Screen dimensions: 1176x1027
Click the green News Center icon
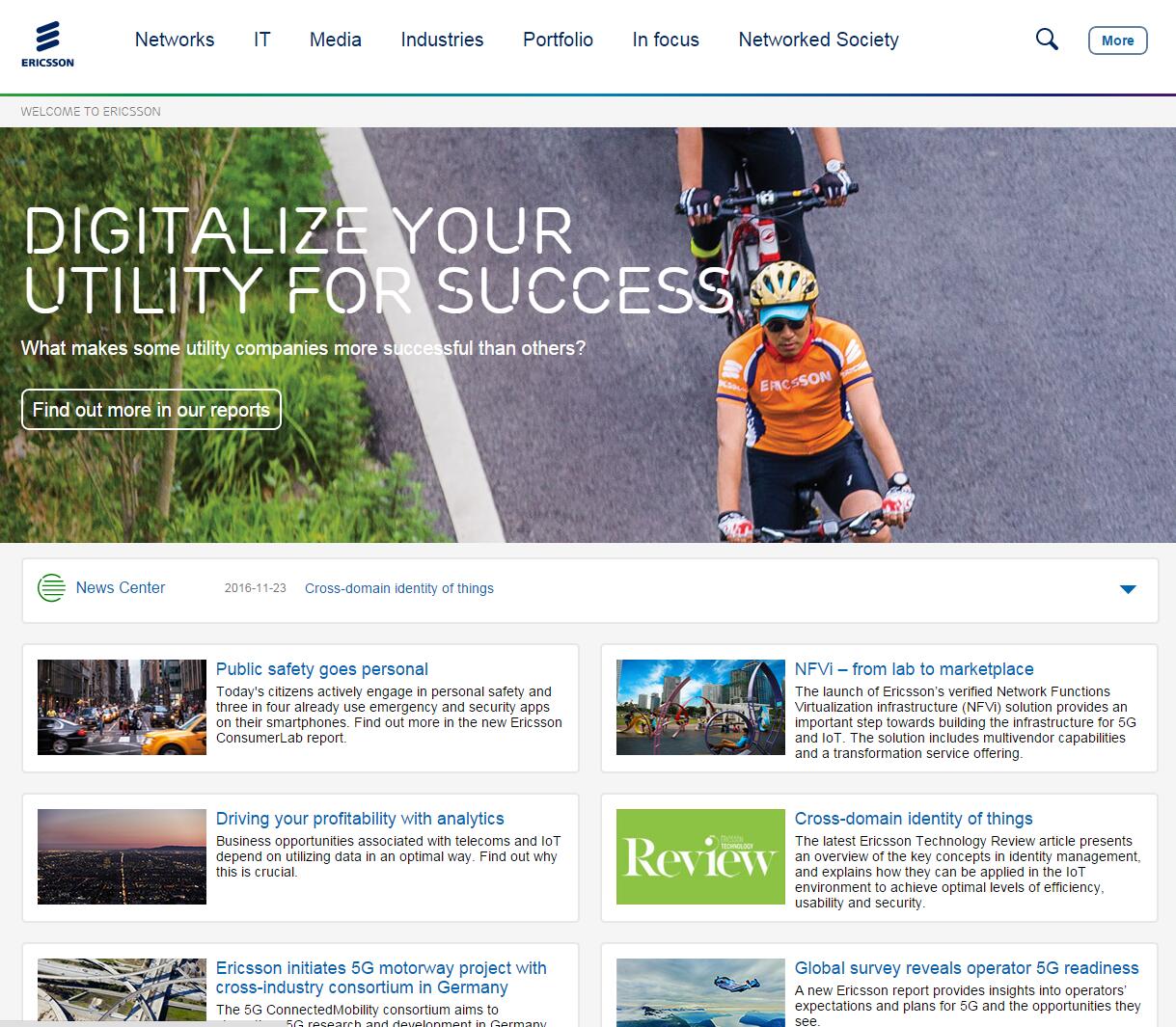click(x=51, y=587)
